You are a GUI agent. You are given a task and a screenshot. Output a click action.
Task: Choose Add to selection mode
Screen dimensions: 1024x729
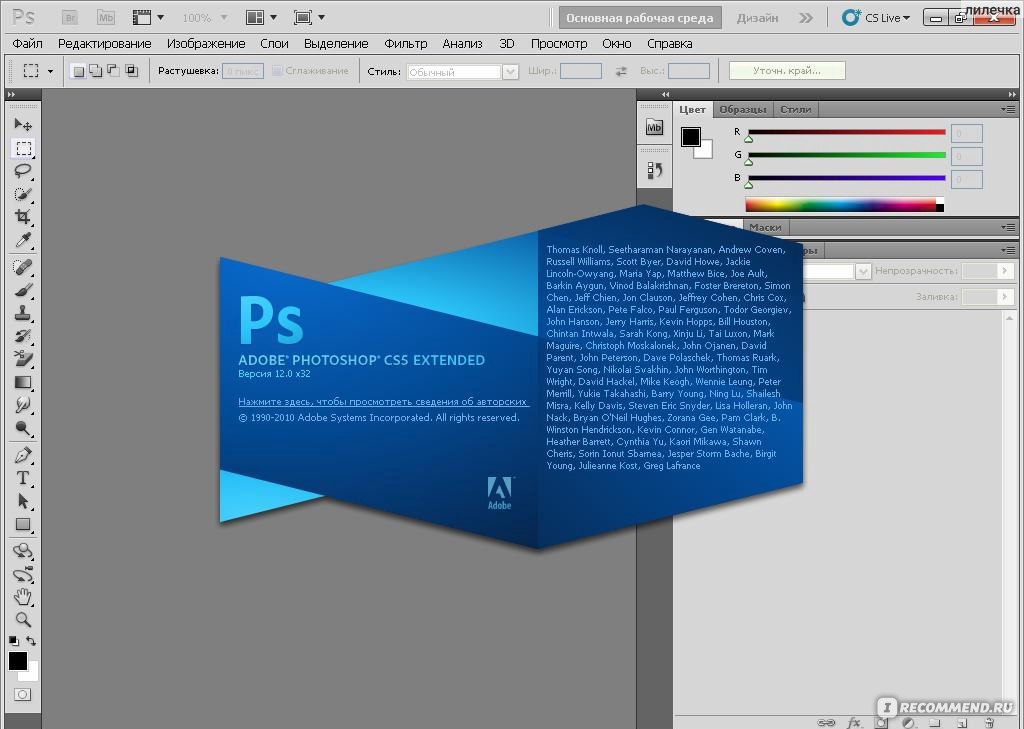pyautogui.click(x=96, y=71)
